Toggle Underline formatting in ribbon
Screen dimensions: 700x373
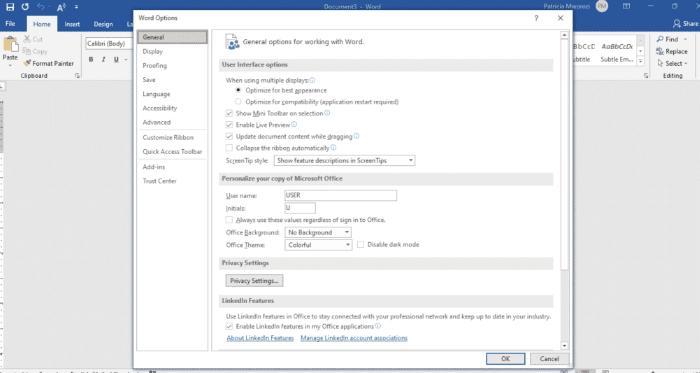pyautogui.click(x=116, y=59)
